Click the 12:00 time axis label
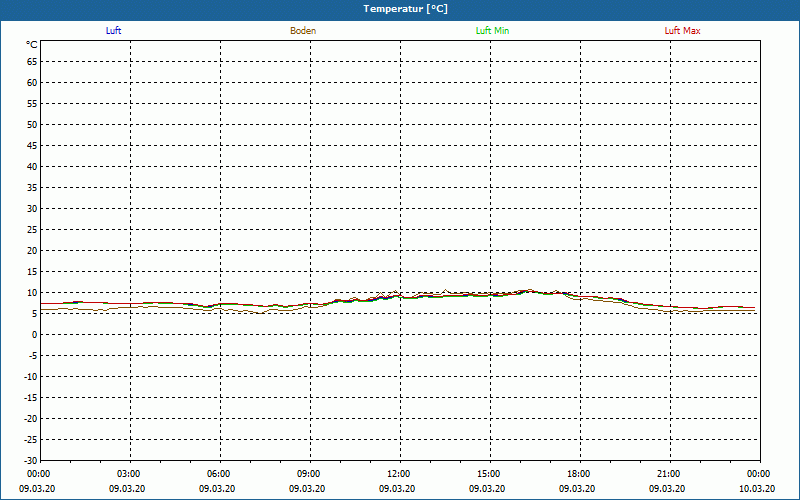This screenshot has width=800, height=500. pyautogui.click(x=398, y=474)
